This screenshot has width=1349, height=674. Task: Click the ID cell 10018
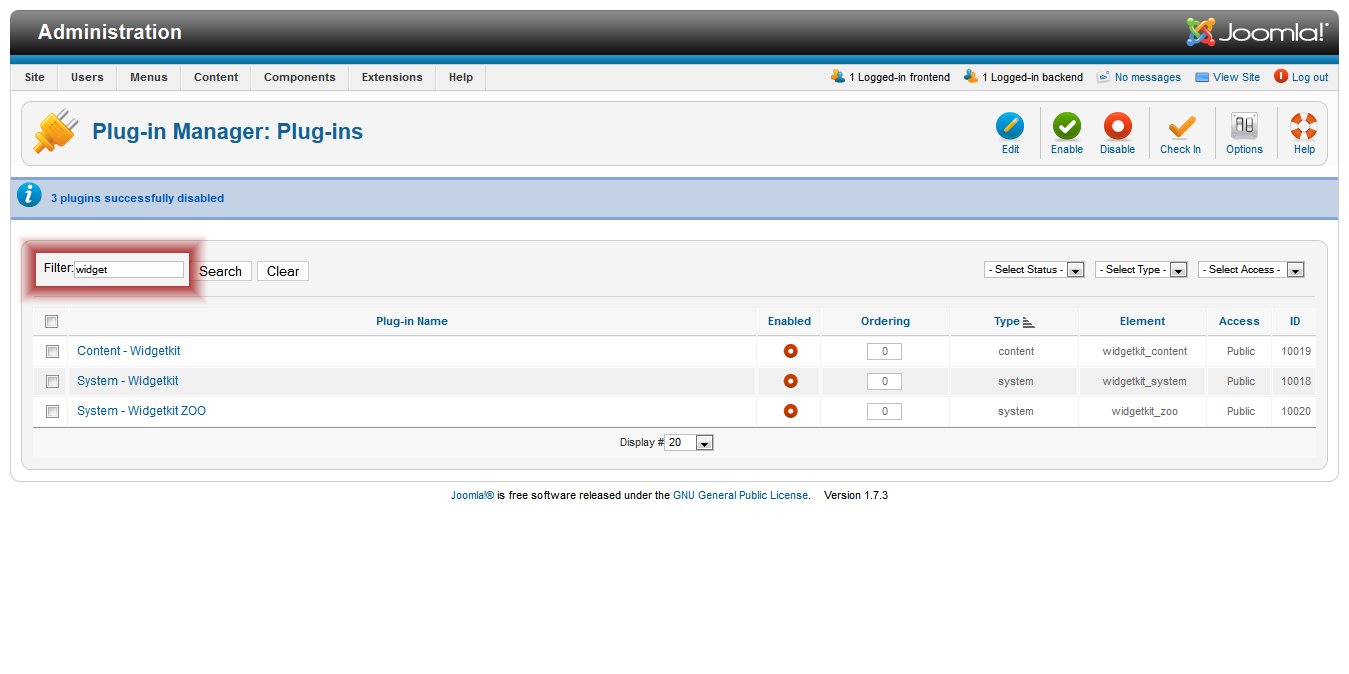1296,381
